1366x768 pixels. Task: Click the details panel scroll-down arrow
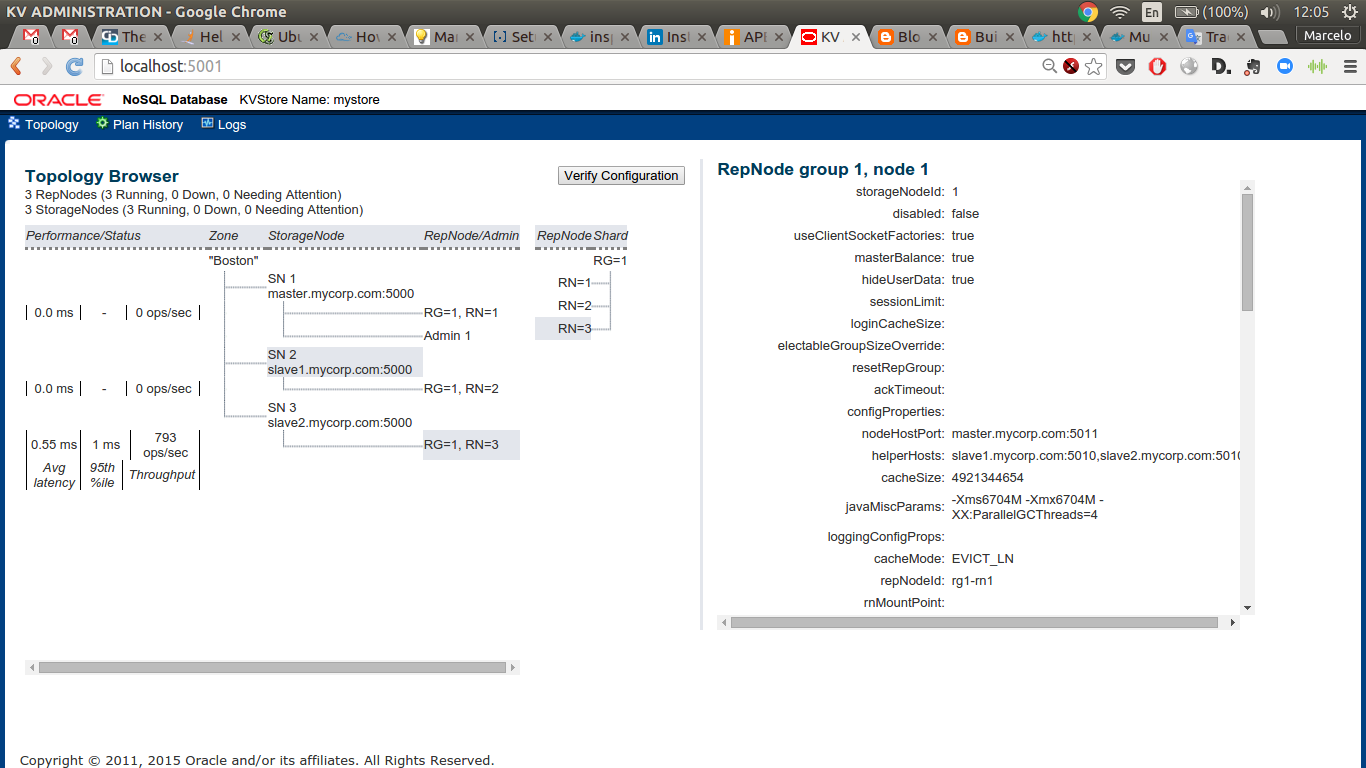[1247, 608]
